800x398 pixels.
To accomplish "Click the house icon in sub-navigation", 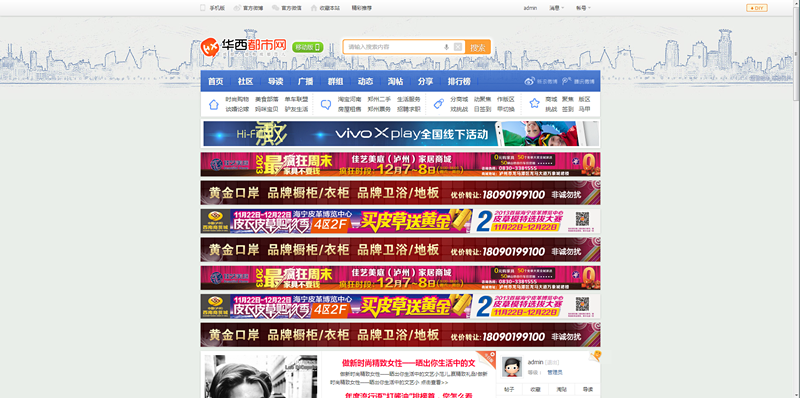I will tap(214, 104).
